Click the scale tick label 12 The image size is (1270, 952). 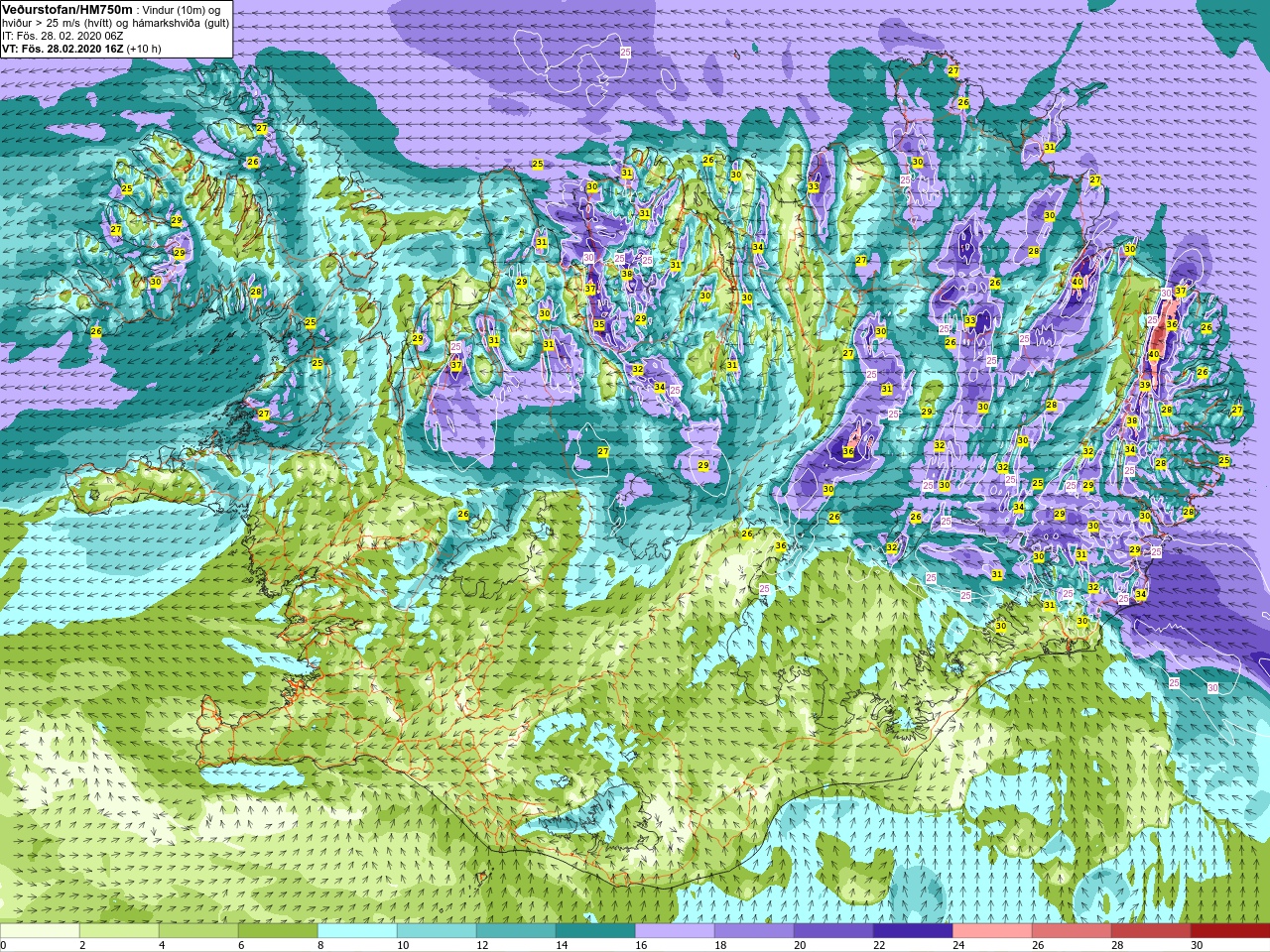tap(482, 946)
